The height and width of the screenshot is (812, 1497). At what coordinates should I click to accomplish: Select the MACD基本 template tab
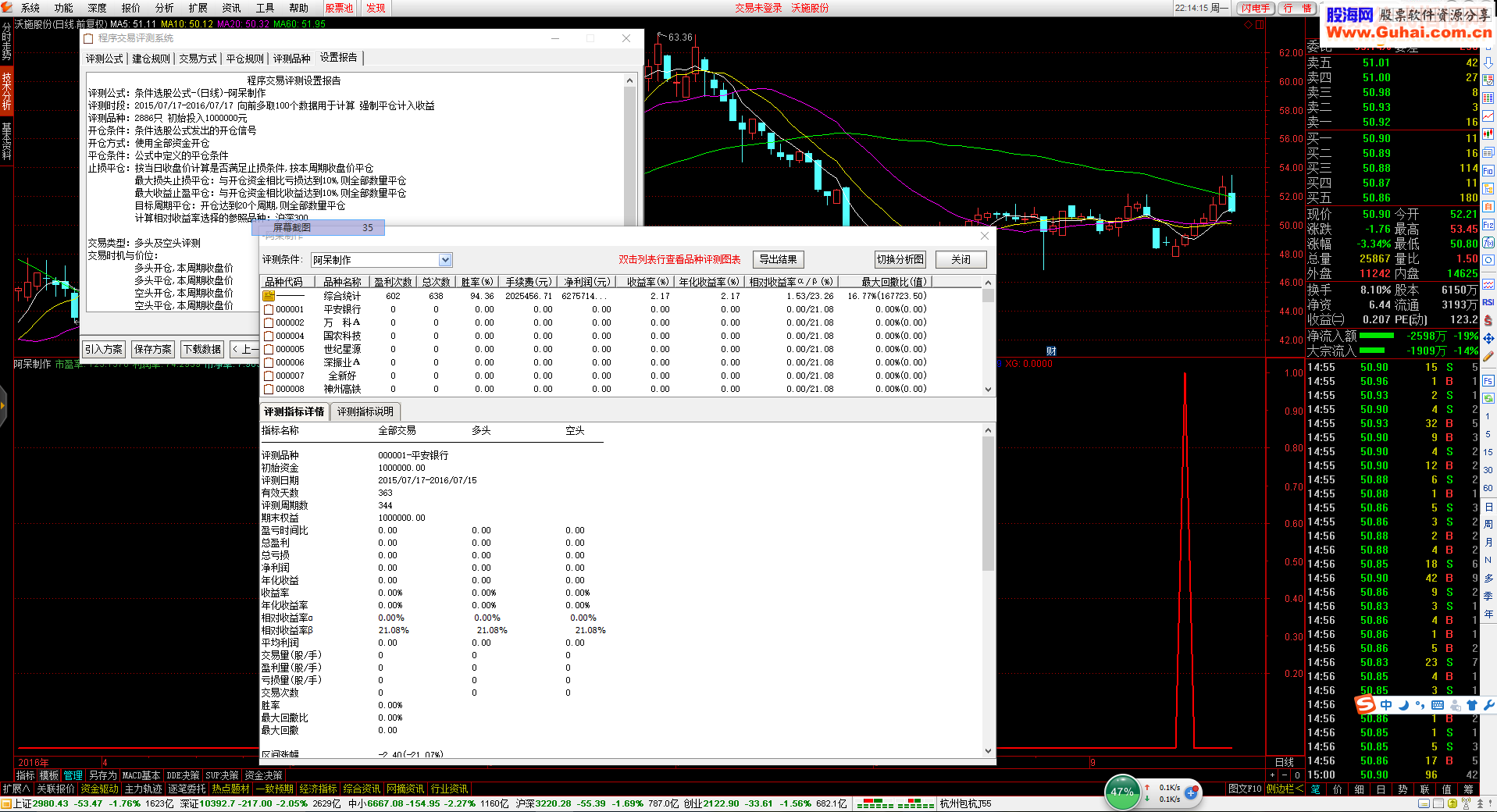pyautogui.click(x=141, y=775)
